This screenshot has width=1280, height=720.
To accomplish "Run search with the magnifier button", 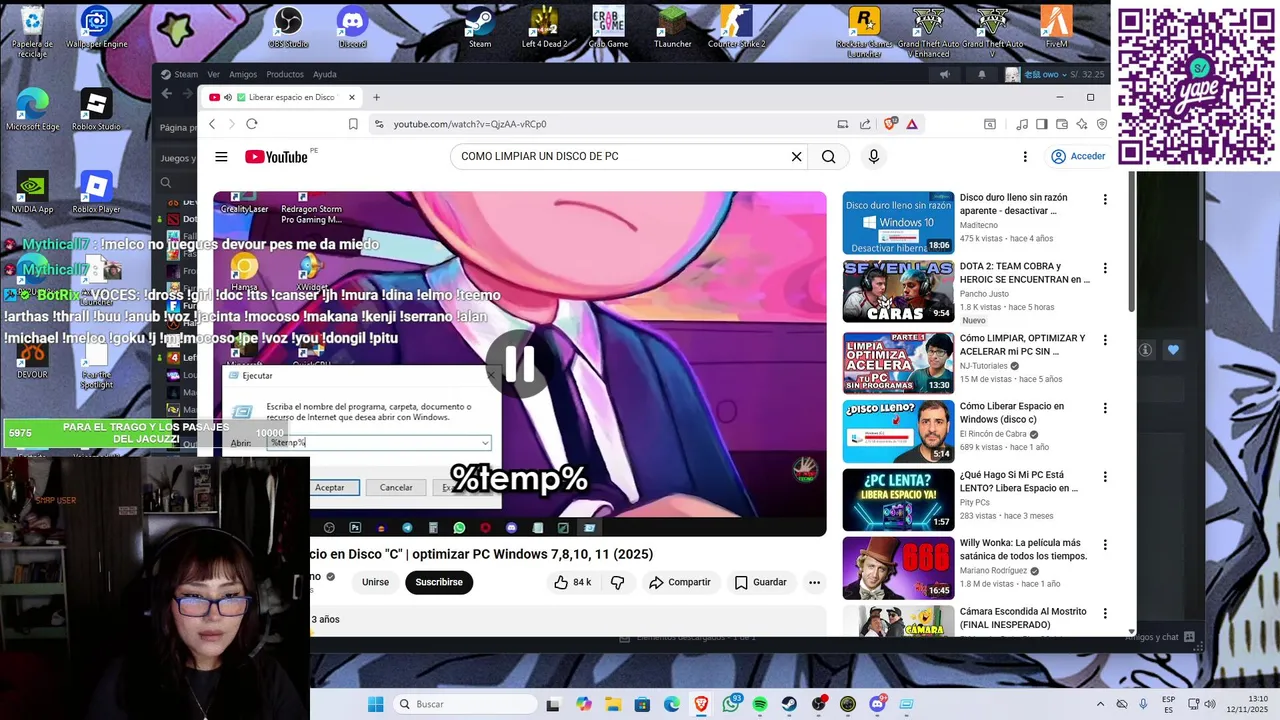I will click(x=829, y=157).
